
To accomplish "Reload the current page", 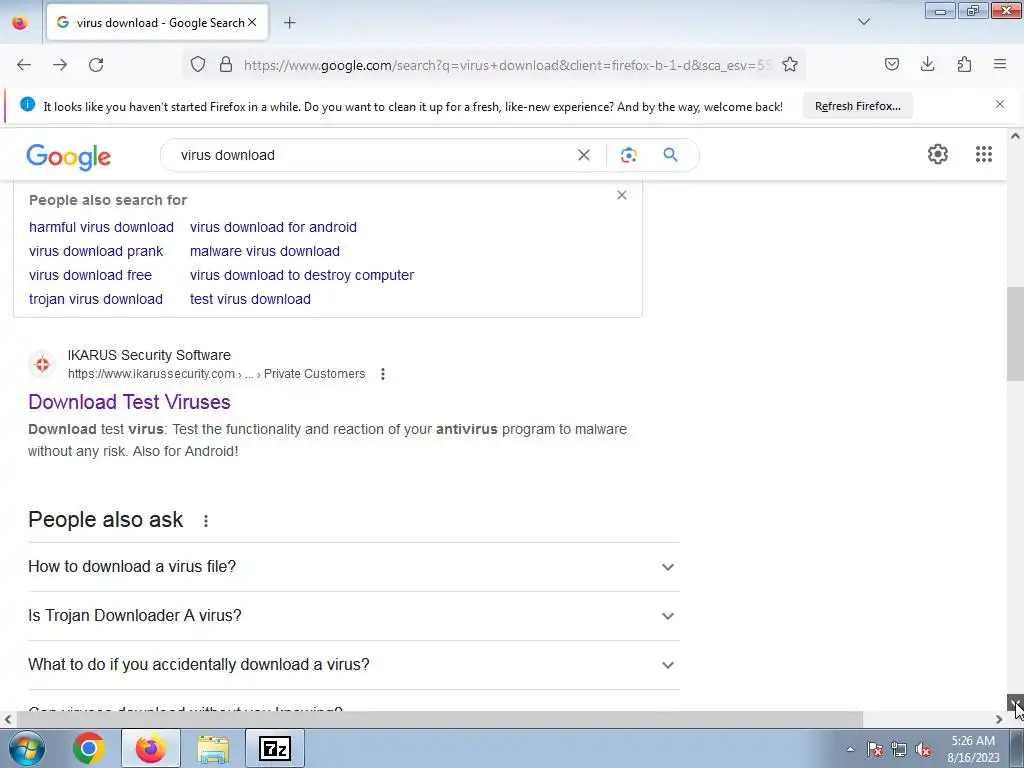I will pos(96,65).
